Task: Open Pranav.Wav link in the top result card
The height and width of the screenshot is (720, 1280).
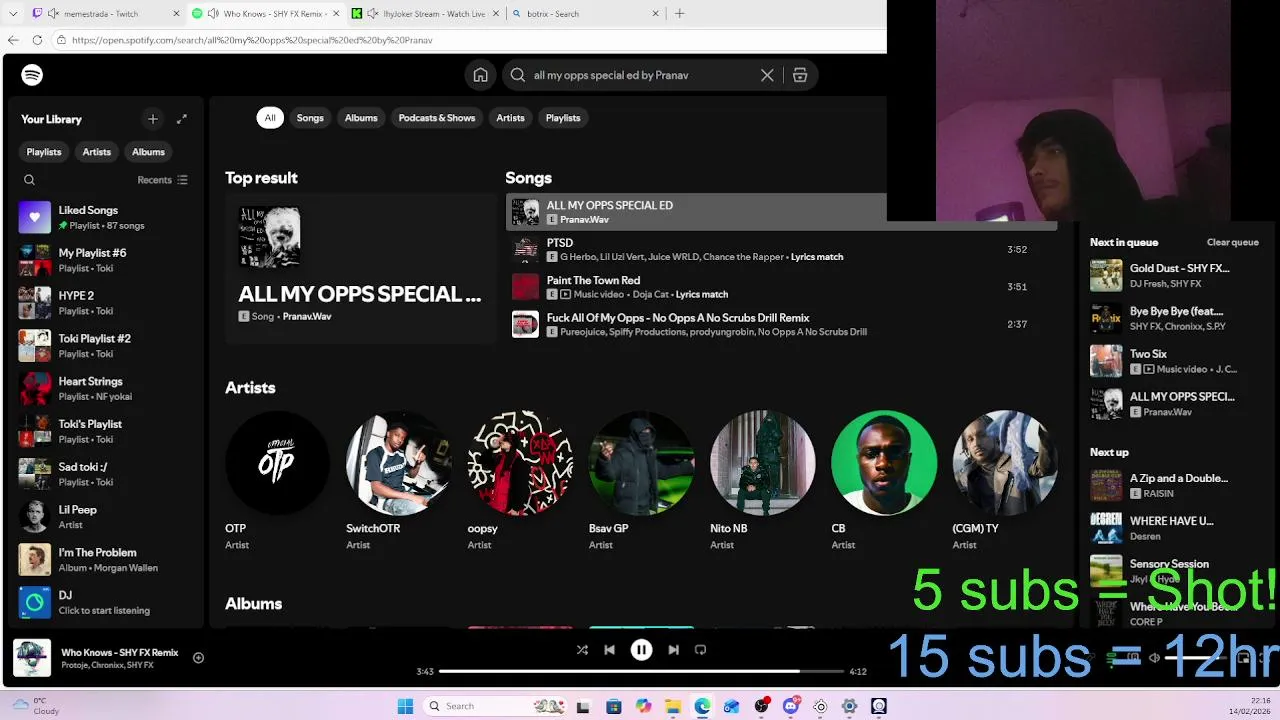Action: point(307,316)
